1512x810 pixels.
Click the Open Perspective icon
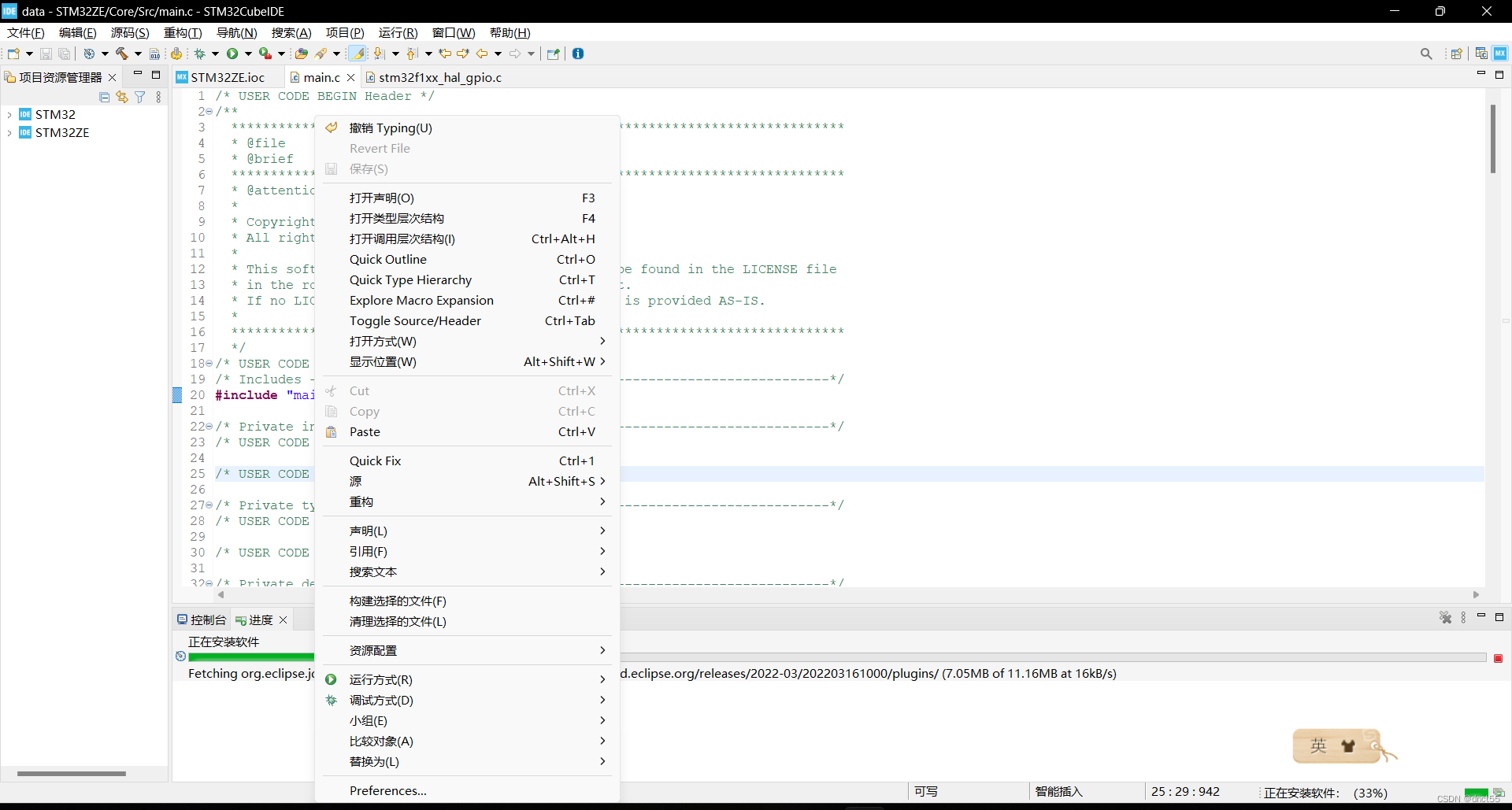click(1456, 54)
